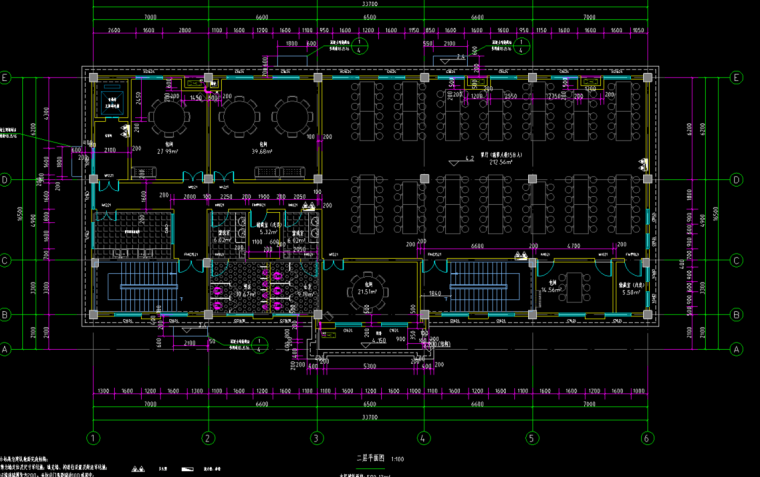Screen dimensions: 760x477
Task: Select the left-side axis bubble A
Action: click(6, 350)
